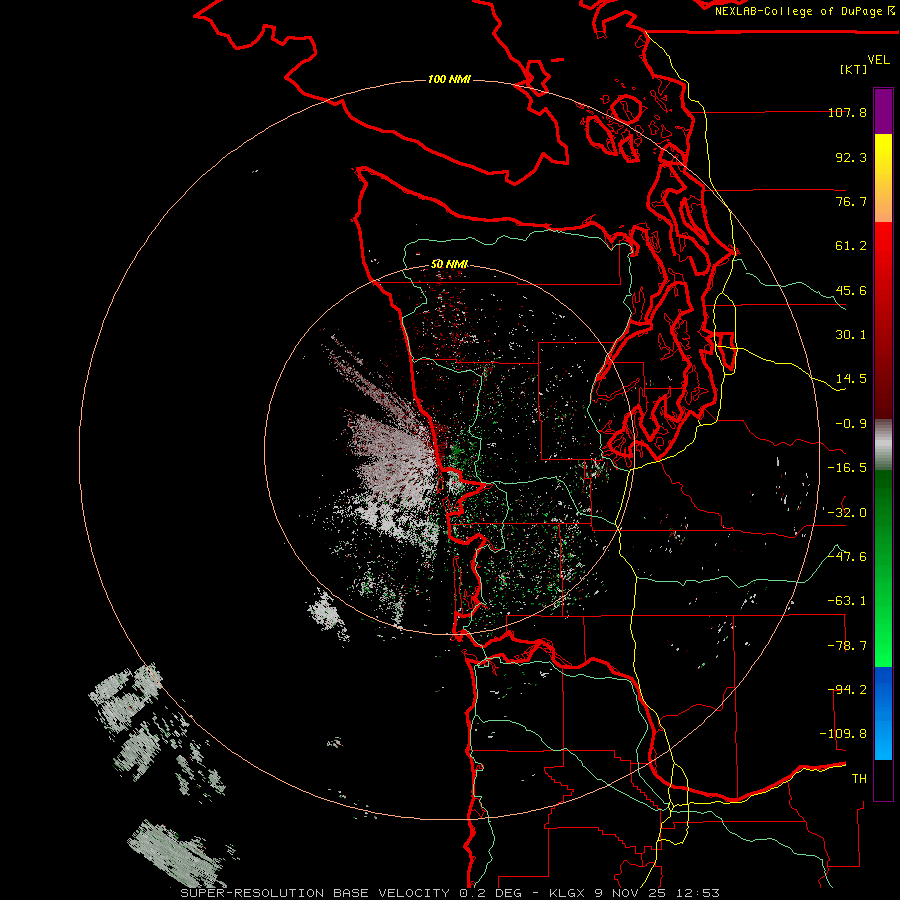The width and height of the screenshot is (900, 900).
Task: Click the 61.2 velocity scale value
Action: coord(851,246)
